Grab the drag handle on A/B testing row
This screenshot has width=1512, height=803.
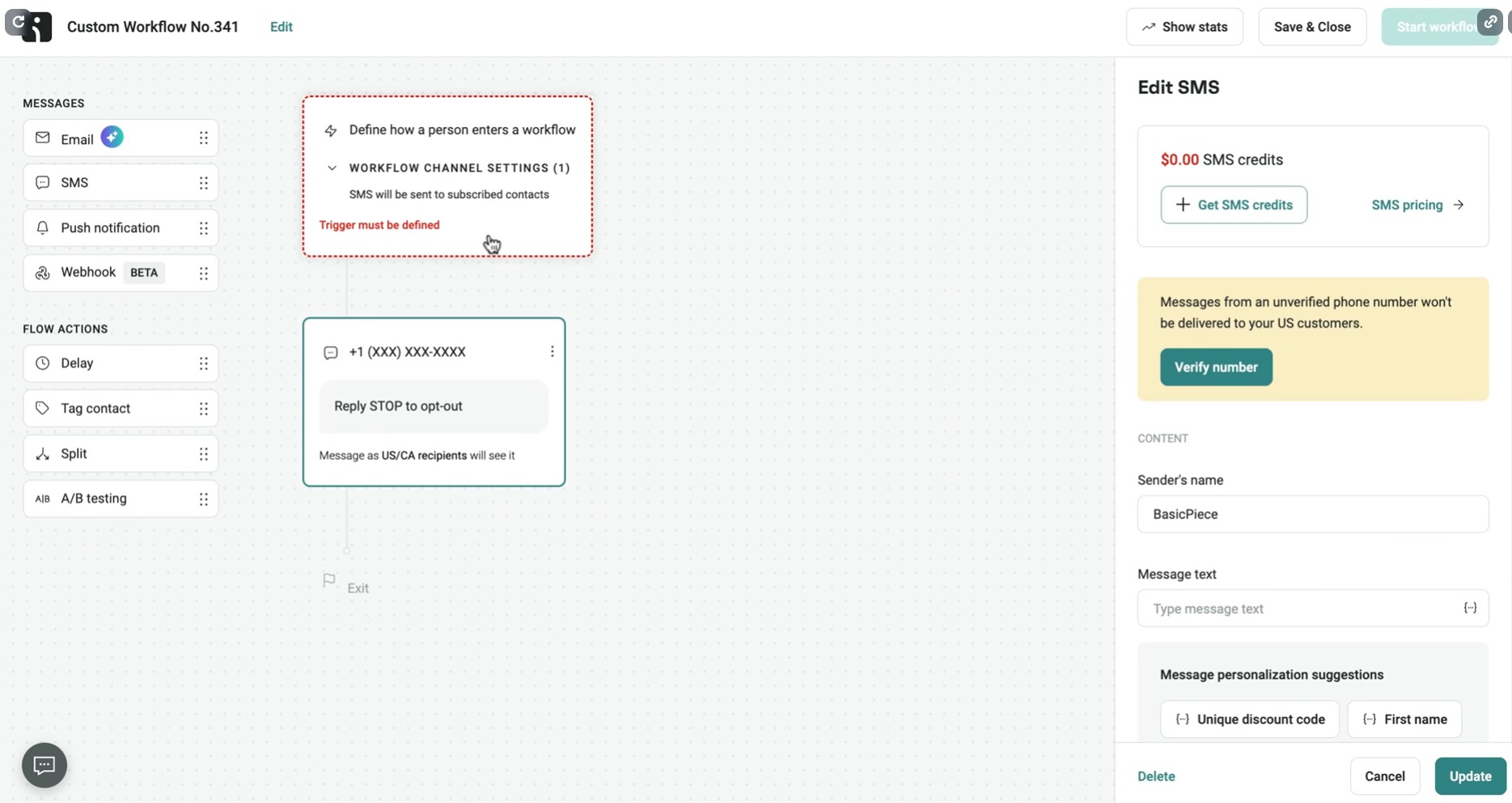coord(204,499)
